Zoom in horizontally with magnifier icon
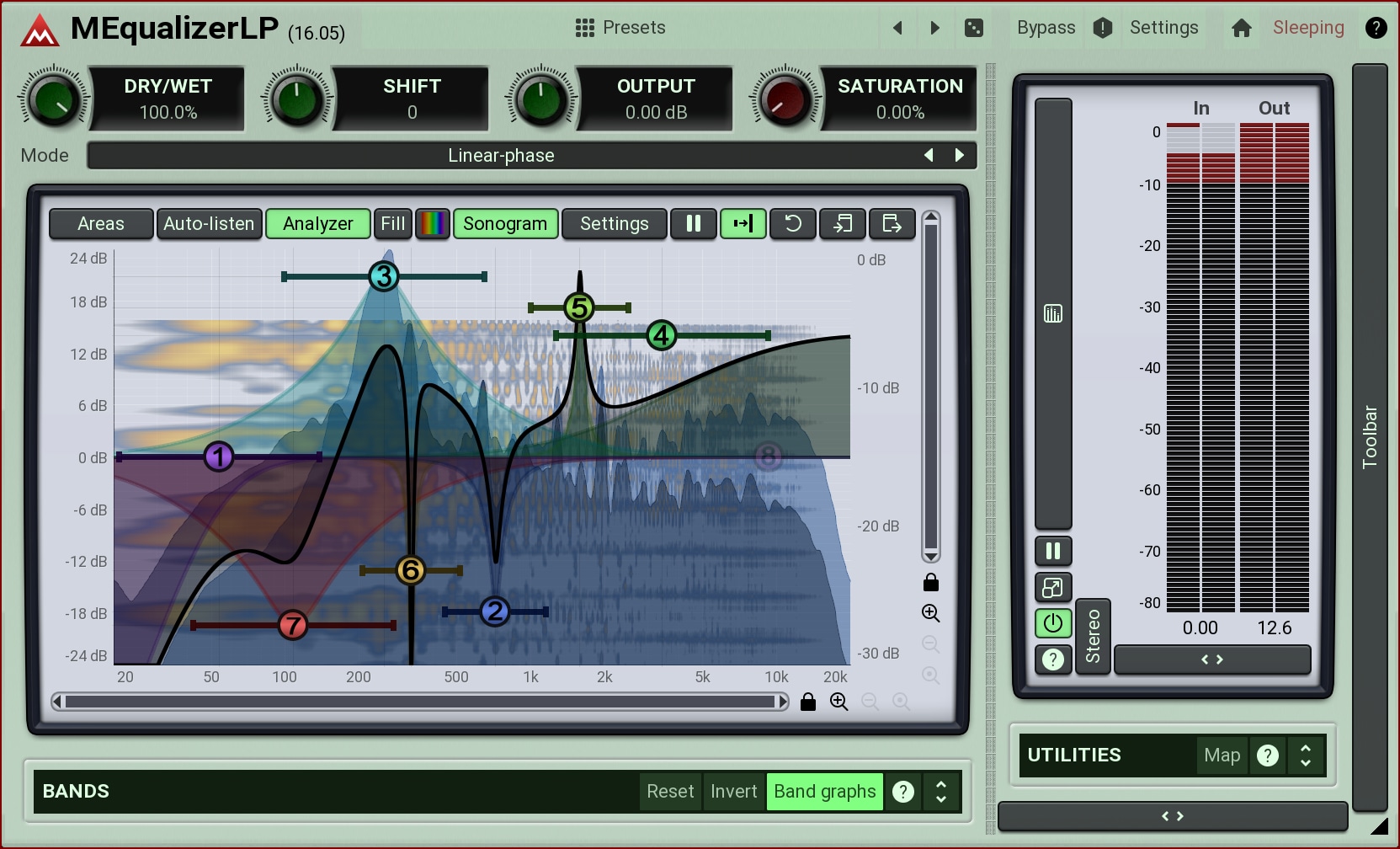 point(839,702)
